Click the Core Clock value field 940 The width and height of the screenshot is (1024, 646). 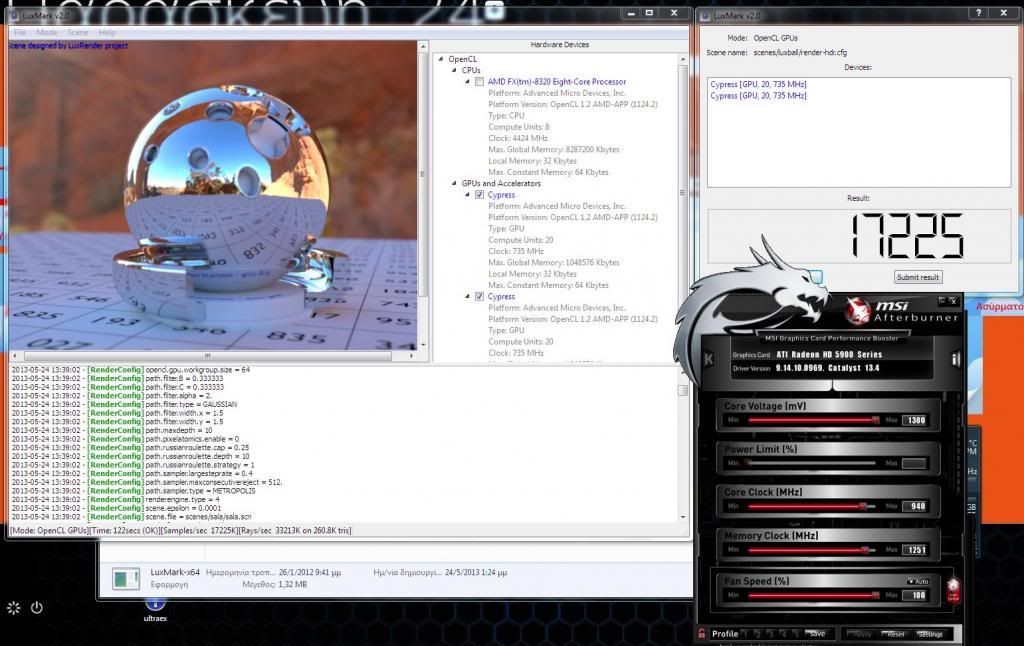click(914, 506)
